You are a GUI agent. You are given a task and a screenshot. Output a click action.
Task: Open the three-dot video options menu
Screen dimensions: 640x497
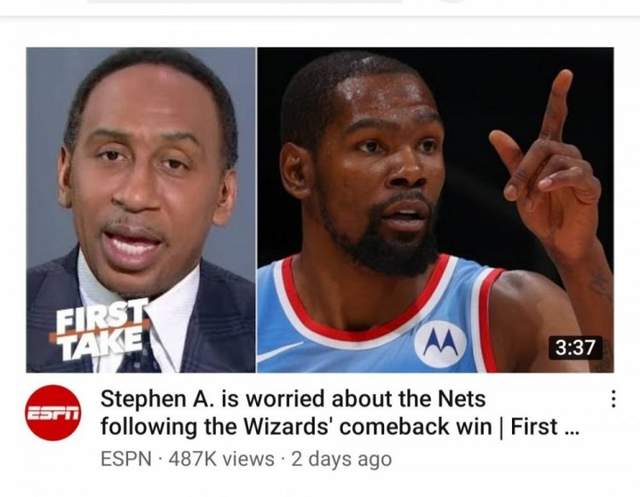pos(613,399)
